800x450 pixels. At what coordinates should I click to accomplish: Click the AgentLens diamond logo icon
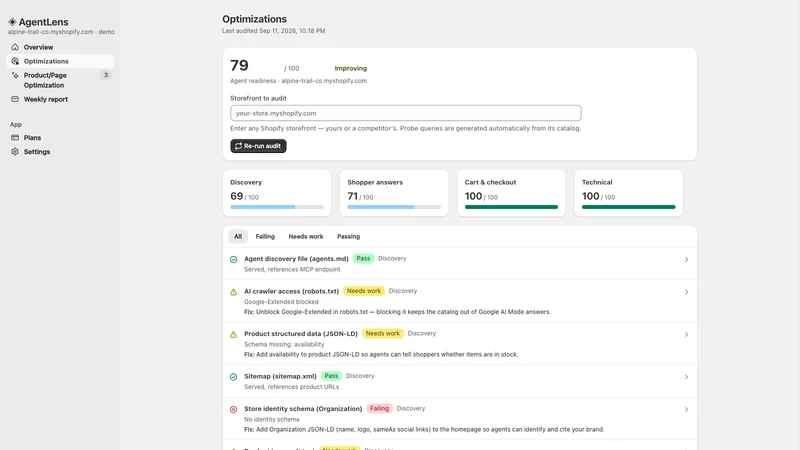[12, 22]
